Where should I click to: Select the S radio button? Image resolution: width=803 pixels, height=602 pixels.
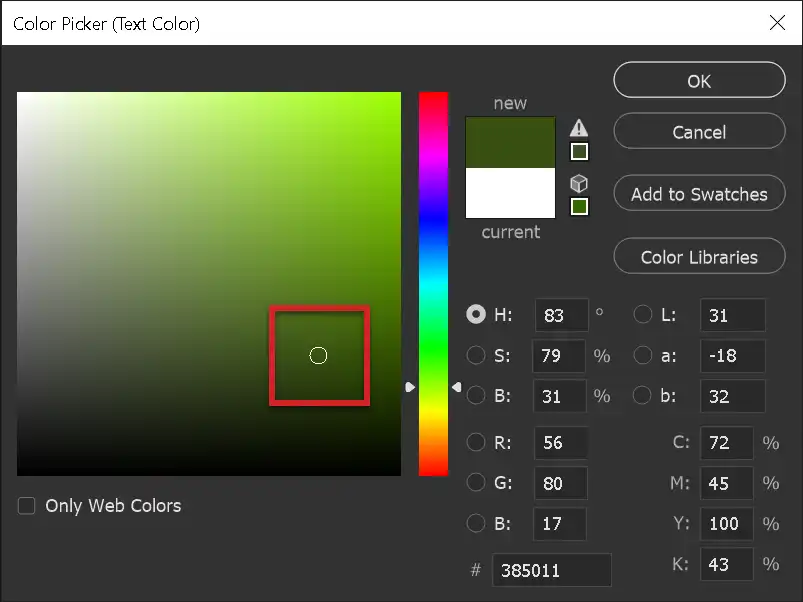[x=476, y=355]
